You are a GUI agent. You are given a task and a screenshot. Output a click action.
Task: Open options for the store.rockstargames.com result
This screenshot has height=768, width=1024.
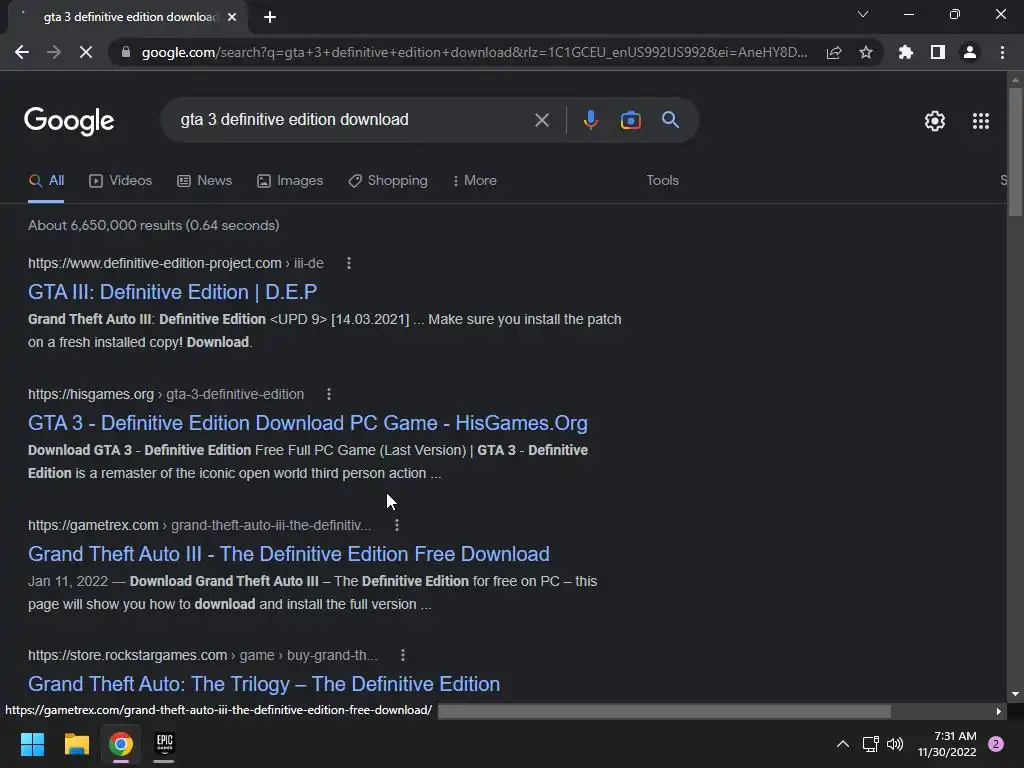pos(402,655)
